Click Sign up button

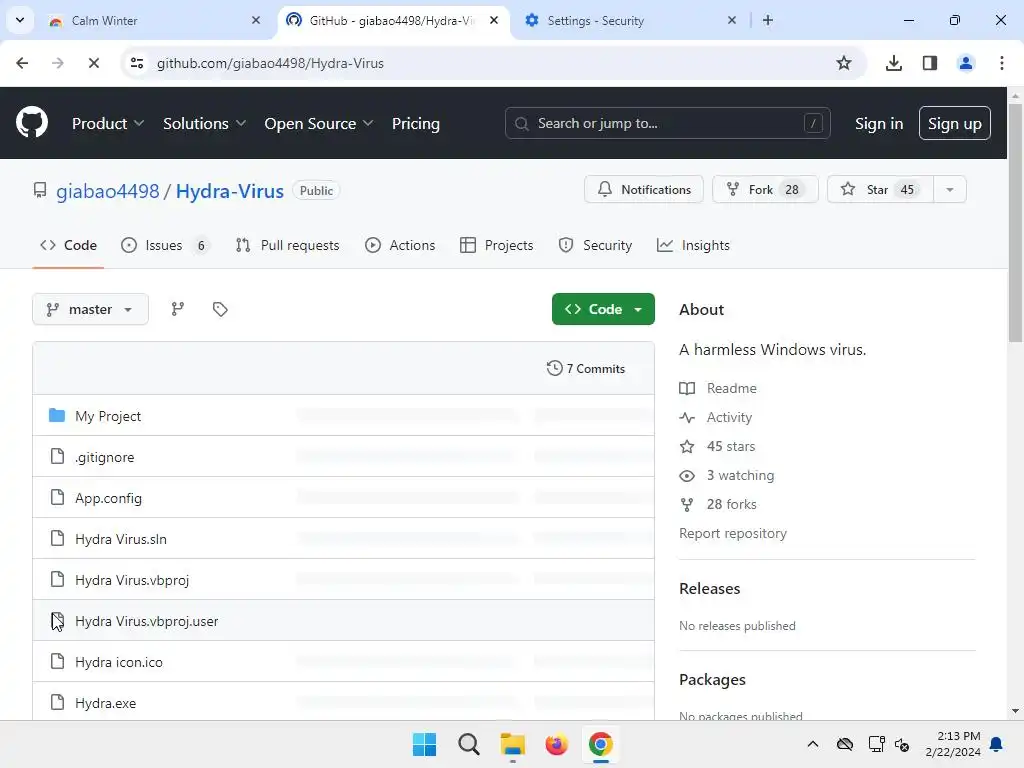point(955,123)
